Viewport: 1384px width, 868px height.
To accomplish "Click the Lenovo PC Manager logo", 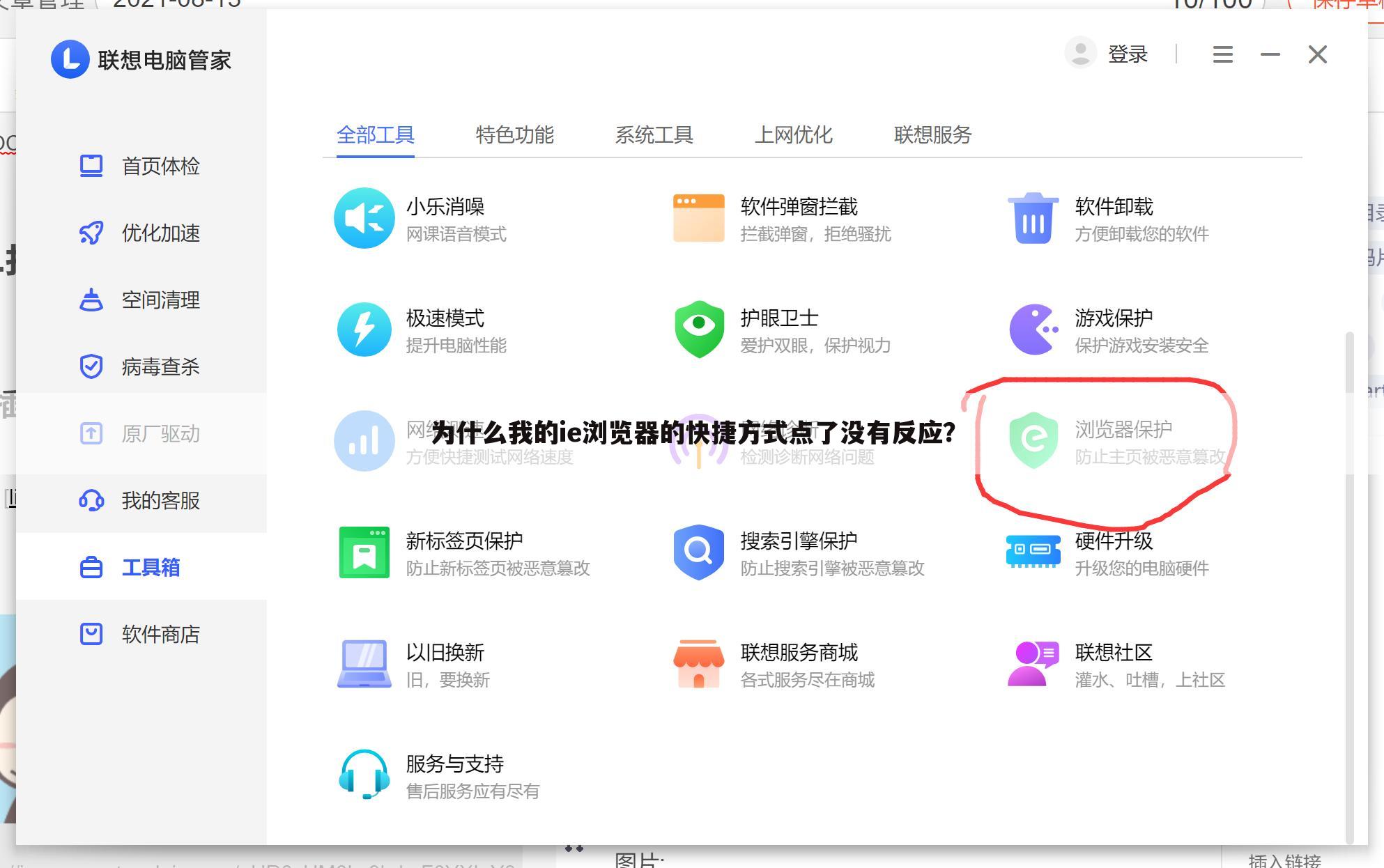I will point(70,59).
